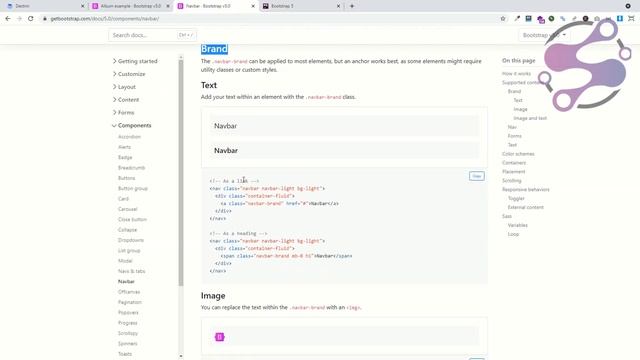
Task: Click the sidebar scrollbar thumb
Action: pos(181,173)
